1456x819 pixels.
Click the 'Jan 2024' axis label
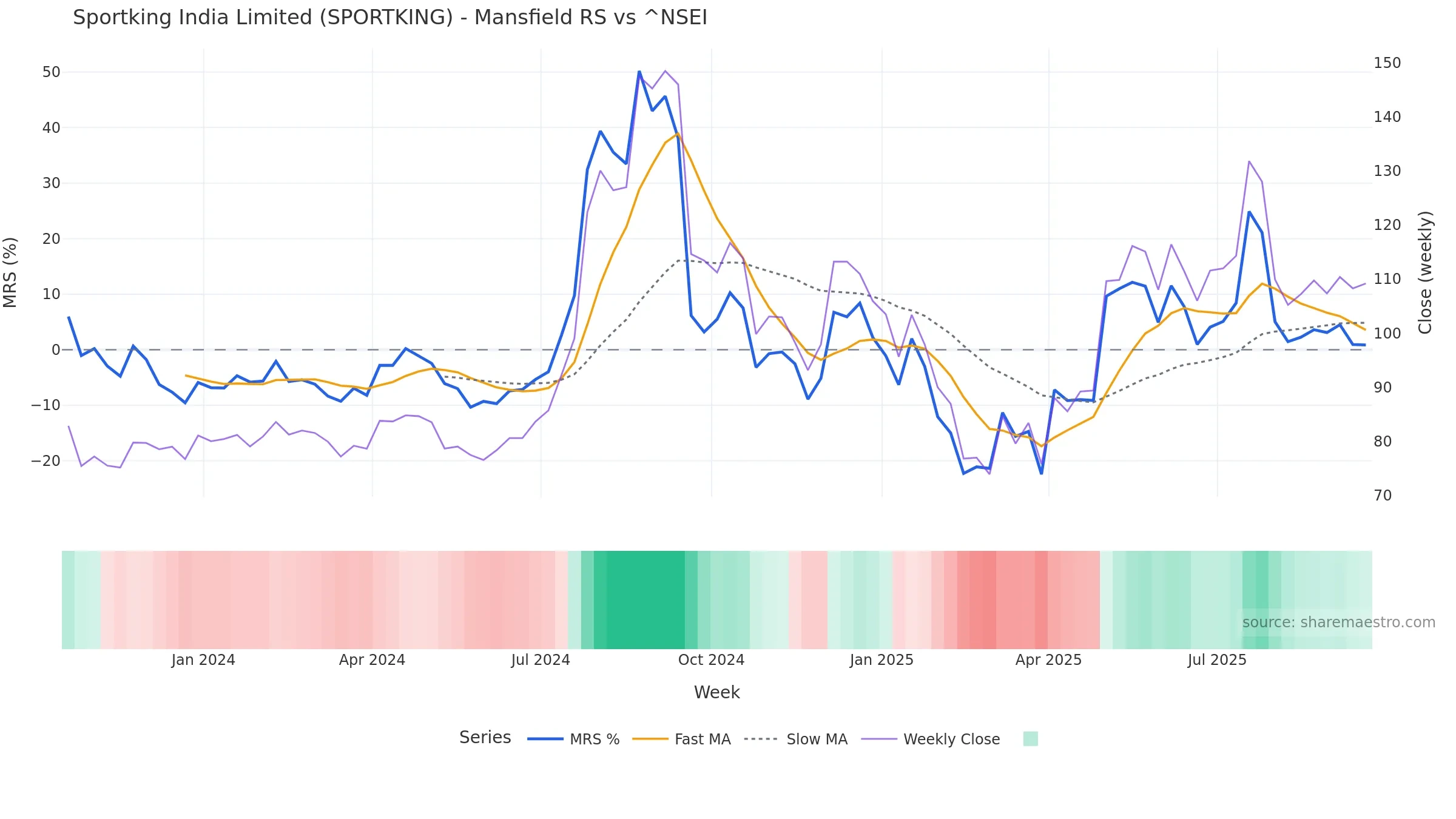click(x=203, y=660)
